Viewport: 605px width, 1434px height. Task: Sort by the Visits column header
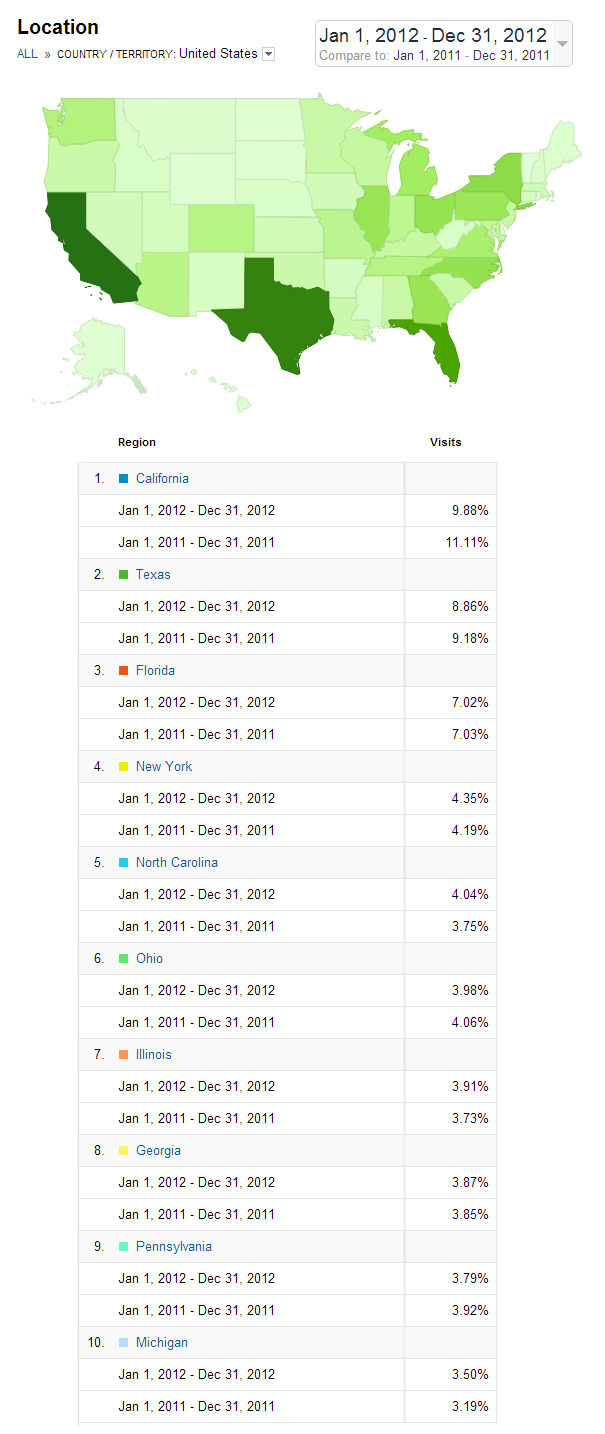446,442
